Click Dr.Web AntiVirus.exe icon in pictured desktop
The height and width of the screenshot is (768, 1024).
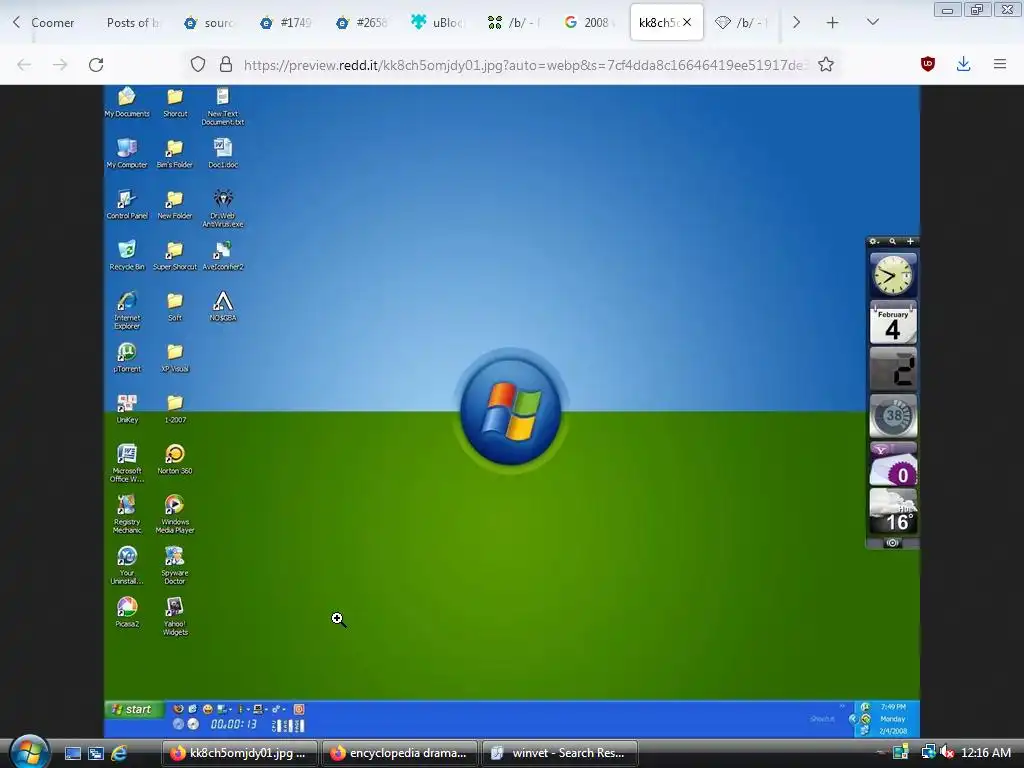[223, 208]
